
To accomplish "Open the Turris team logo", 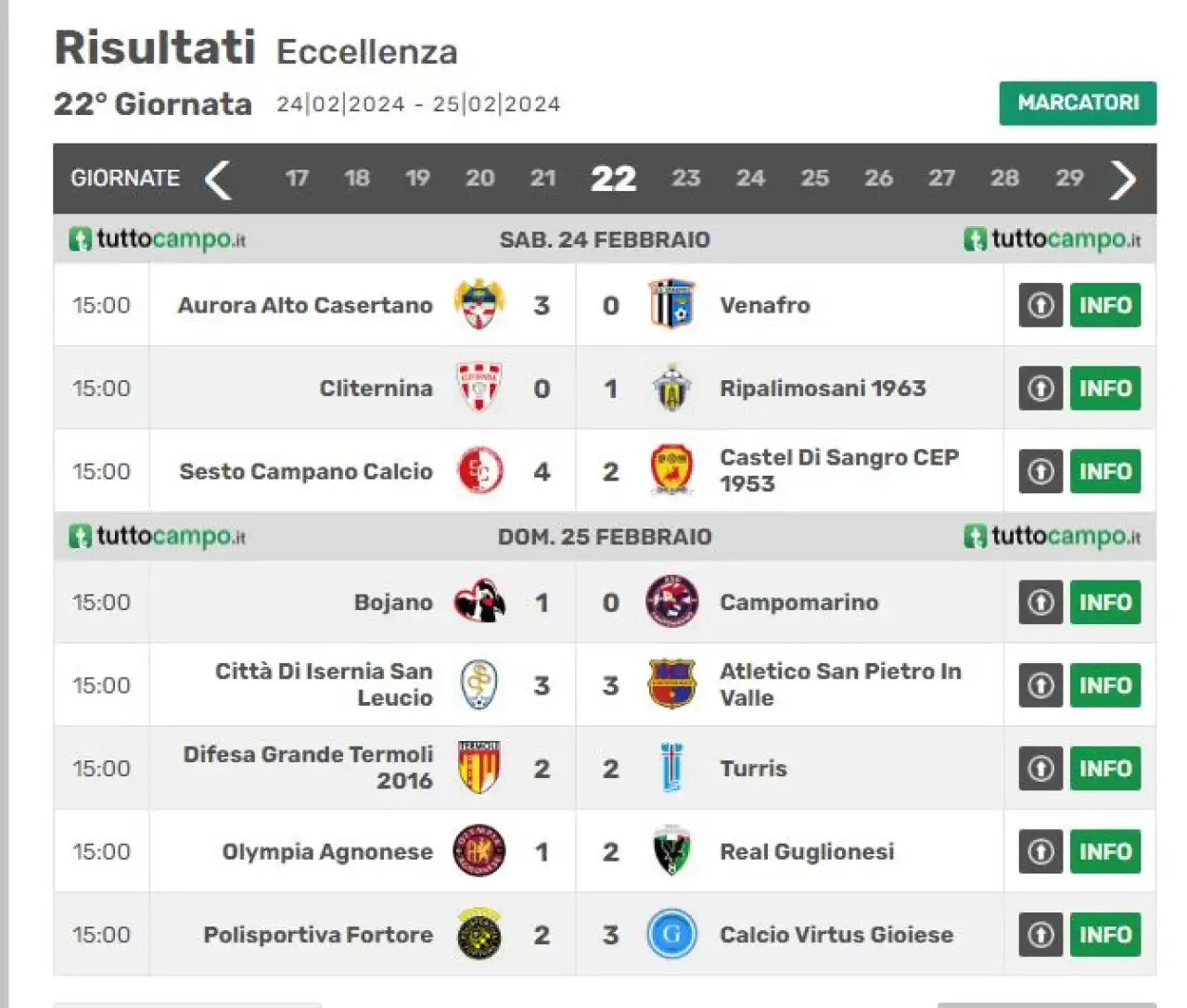I will pyautogui.click(x=672, y=768).
